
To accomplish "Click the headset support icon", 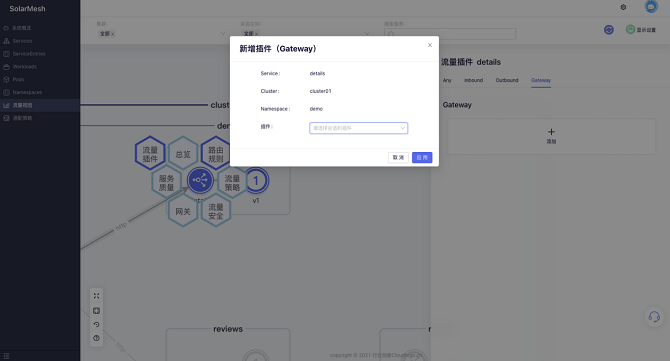I will (x=654, y=317).
